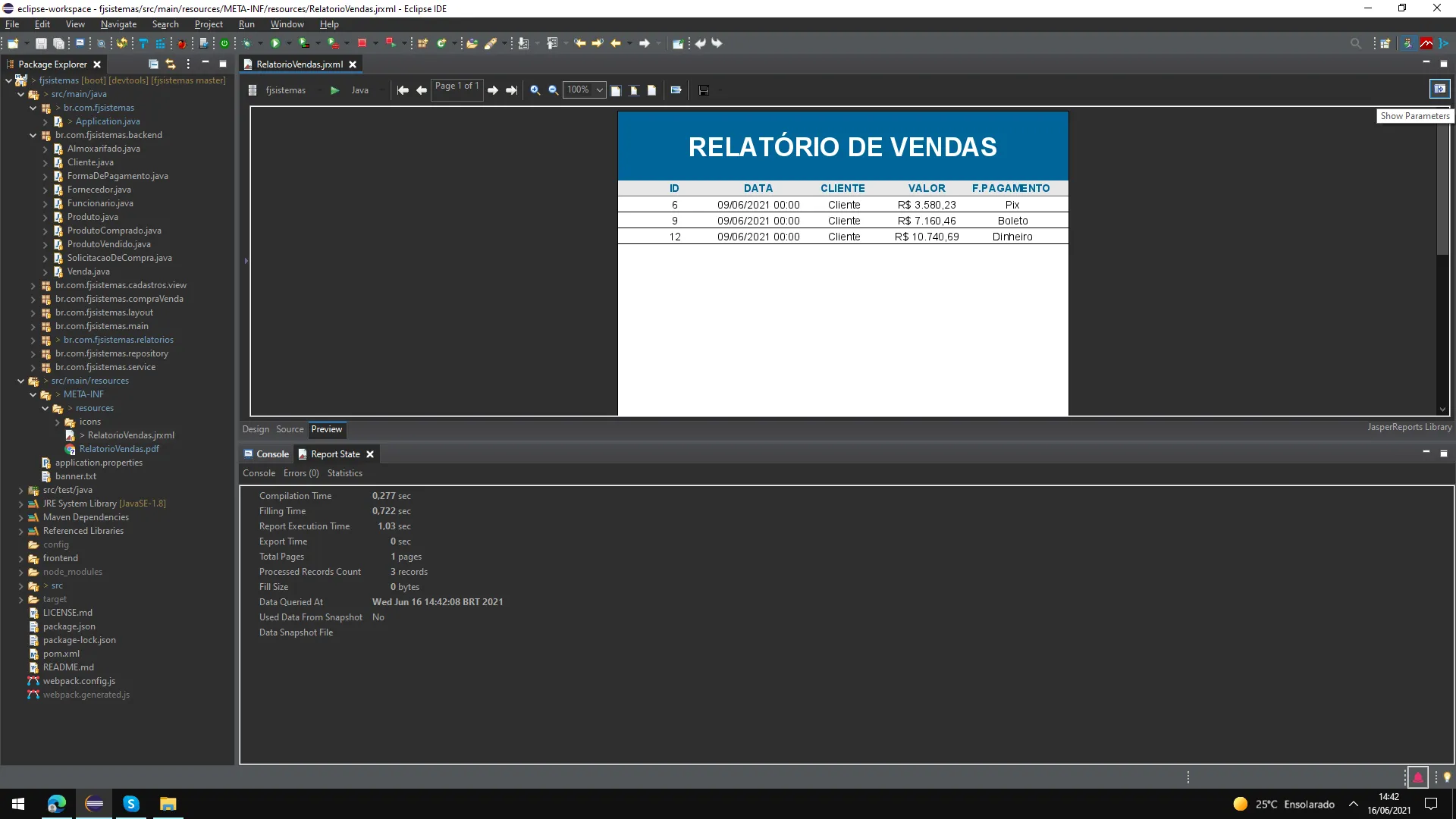Switch to the Design editor tab

tap(256, 429)
